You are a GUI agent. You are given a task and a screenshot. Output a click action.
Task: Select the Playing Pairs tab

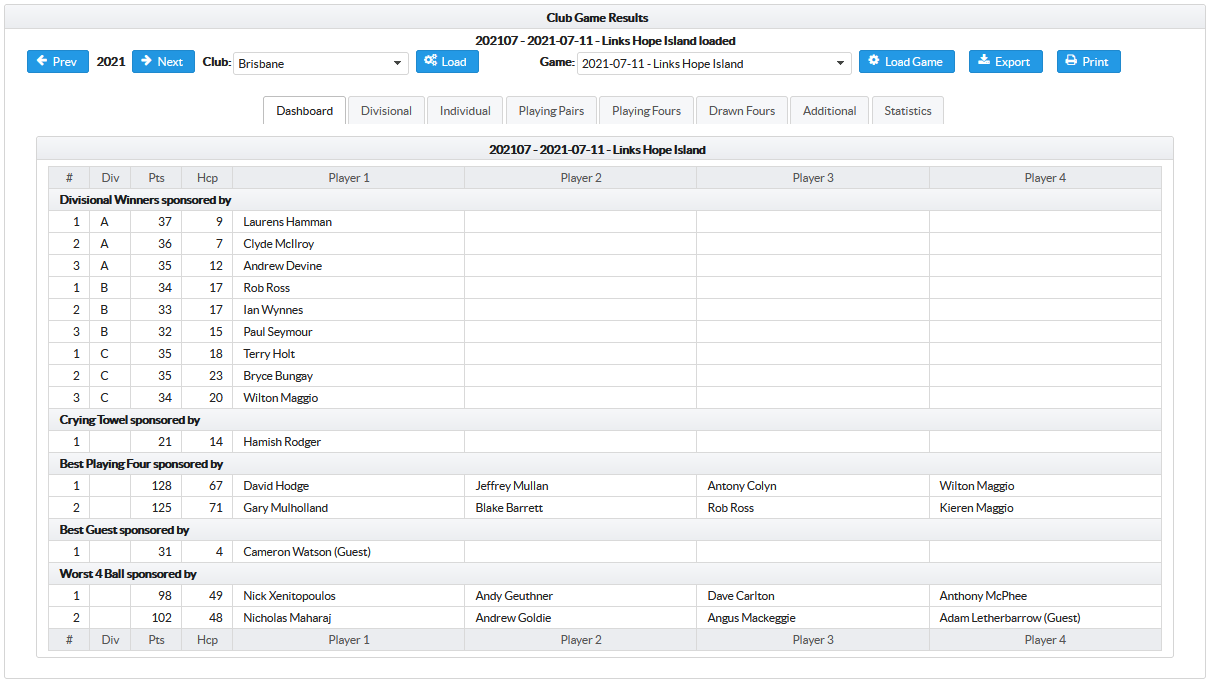pos(551,111)
